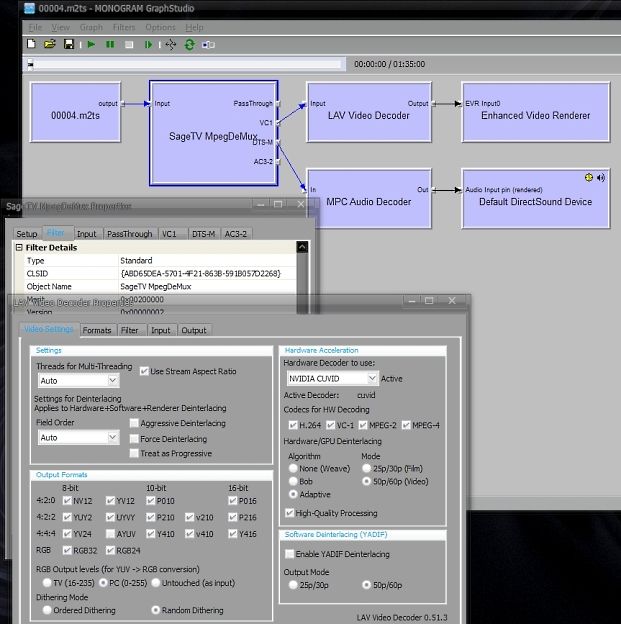Collapse the Filter Details section
This screenshot has width=621, height=624.
(18, 247)
